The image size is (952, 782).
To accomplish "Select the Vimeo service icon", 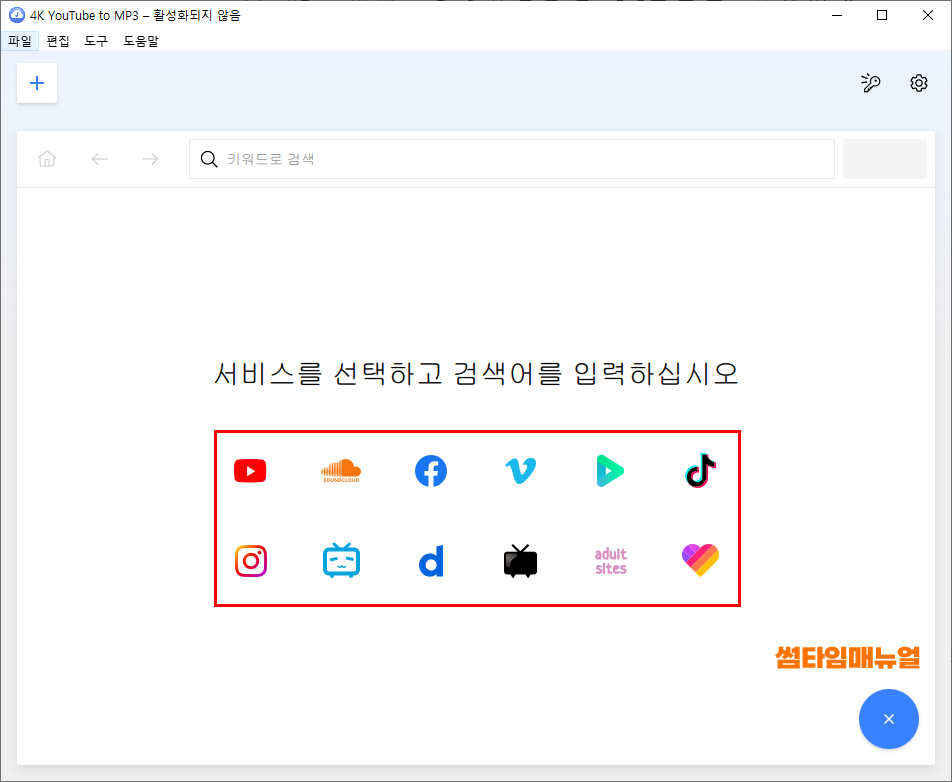I will (521, 471).
